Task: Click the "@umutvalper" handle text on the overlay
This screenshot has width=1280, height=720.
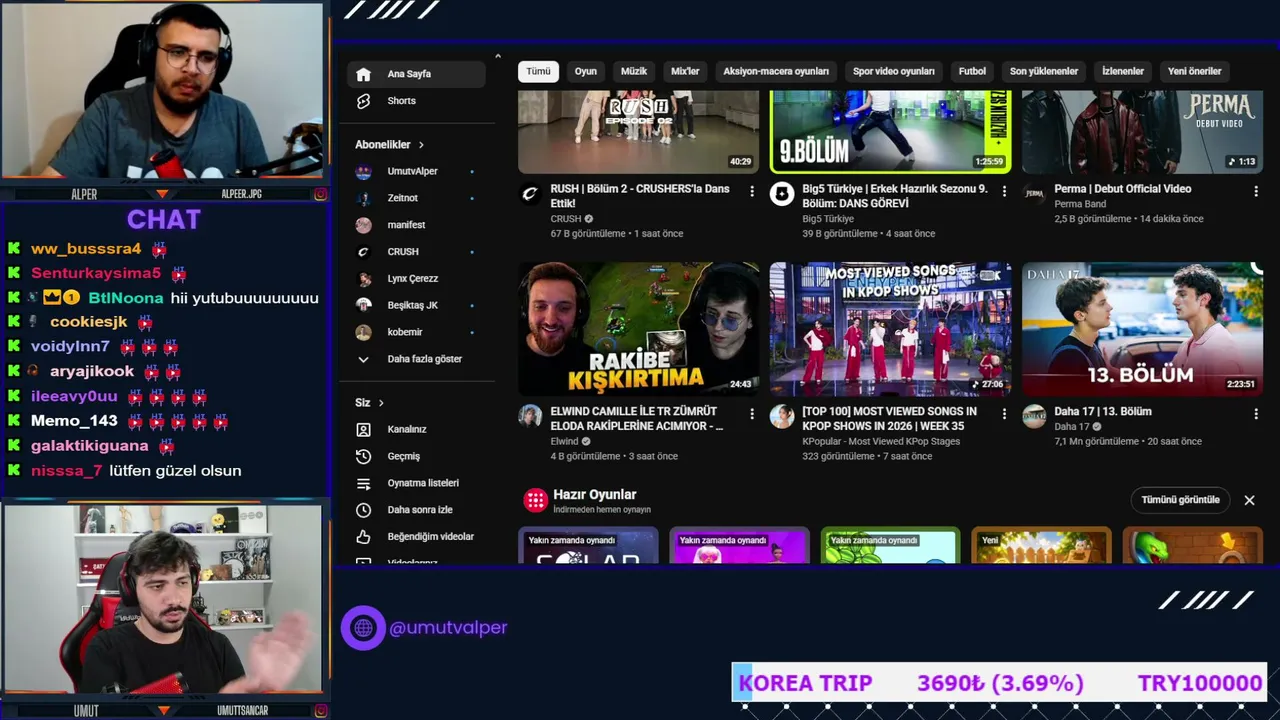Action: coord(448,628)
